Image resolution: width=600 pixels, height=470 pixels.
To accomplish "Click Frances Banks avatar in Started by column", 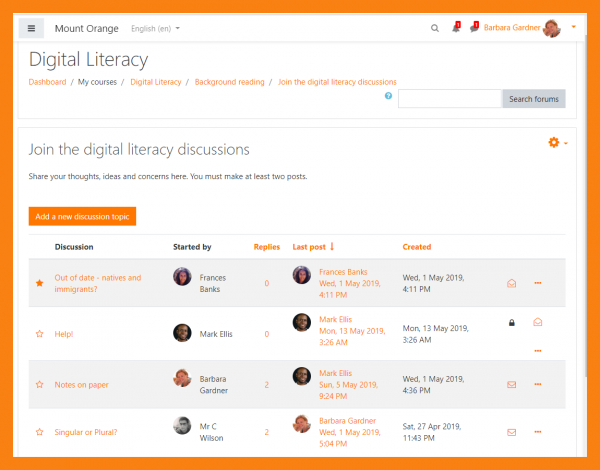I will pyautogui.click(x=182, y=277).
